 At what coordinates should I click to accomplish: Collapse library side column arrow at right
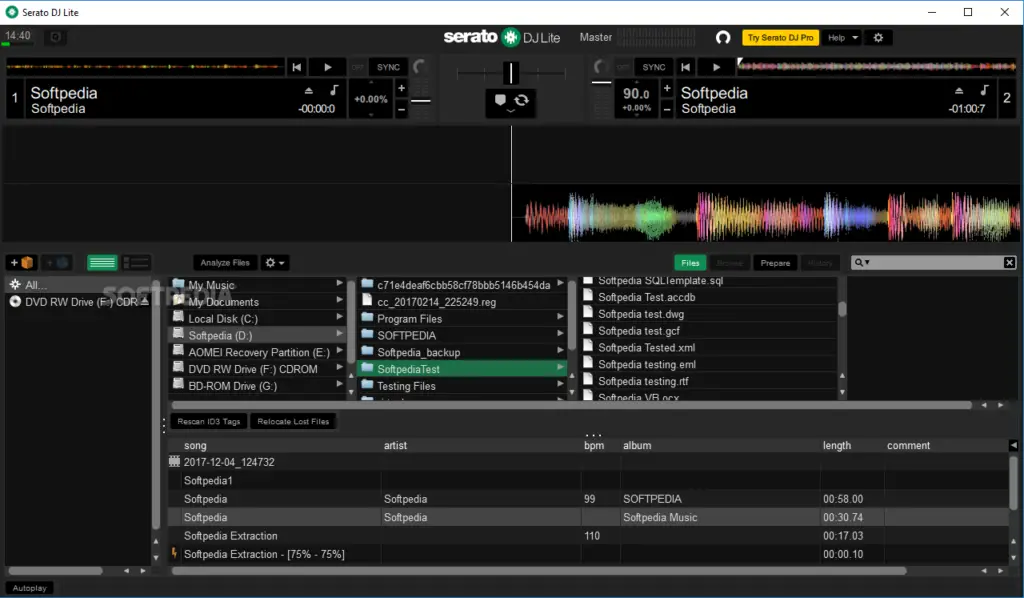coord(1013,445)
